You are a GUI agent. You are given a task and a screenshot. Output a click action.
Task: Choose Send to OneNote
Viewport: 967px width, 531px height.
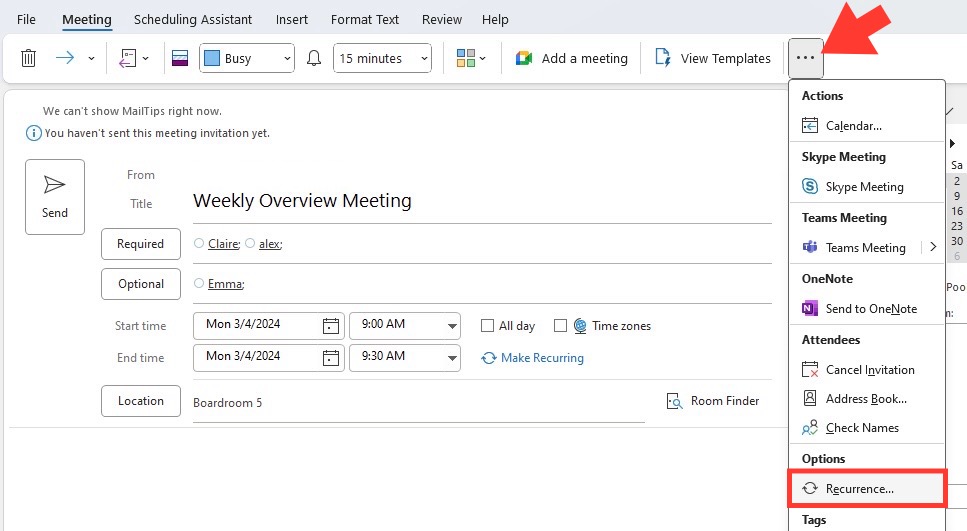point(867,308)
